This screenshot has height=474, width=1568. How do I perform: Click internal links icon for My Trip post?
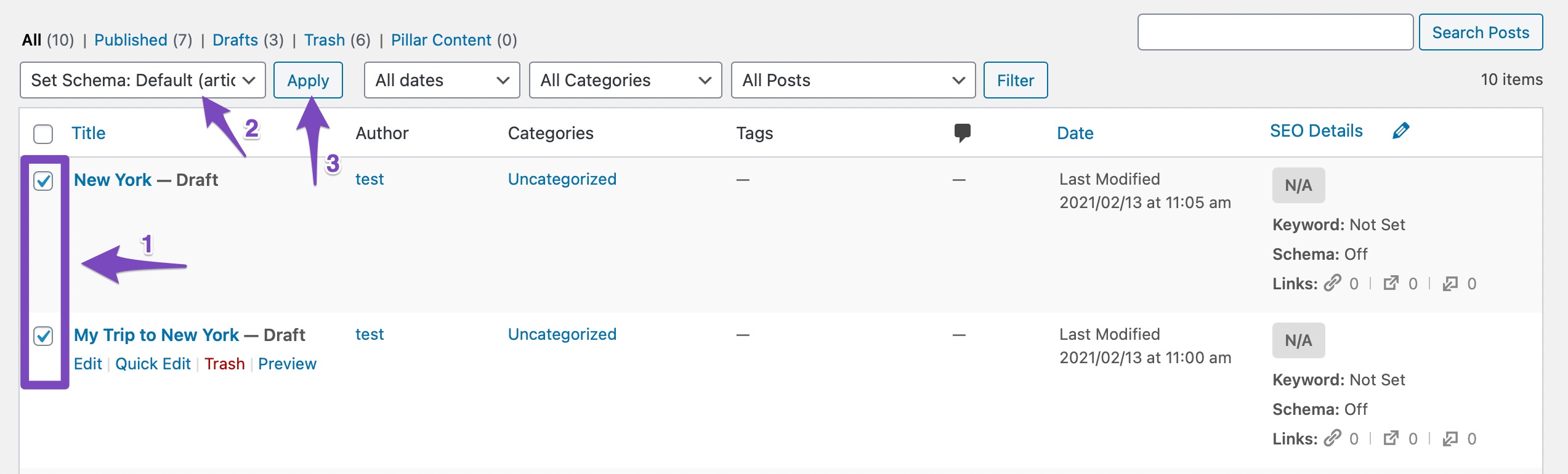(x=1333, y=438)
